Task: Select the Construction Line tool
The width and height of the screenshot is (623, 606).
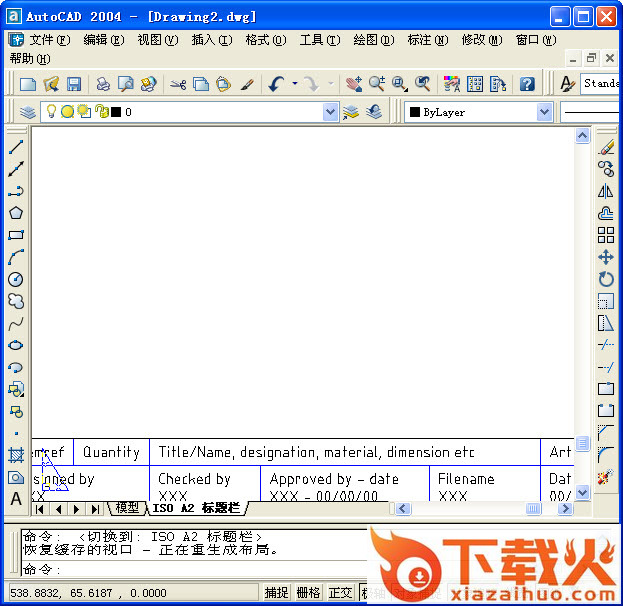Action: (16, 169)
